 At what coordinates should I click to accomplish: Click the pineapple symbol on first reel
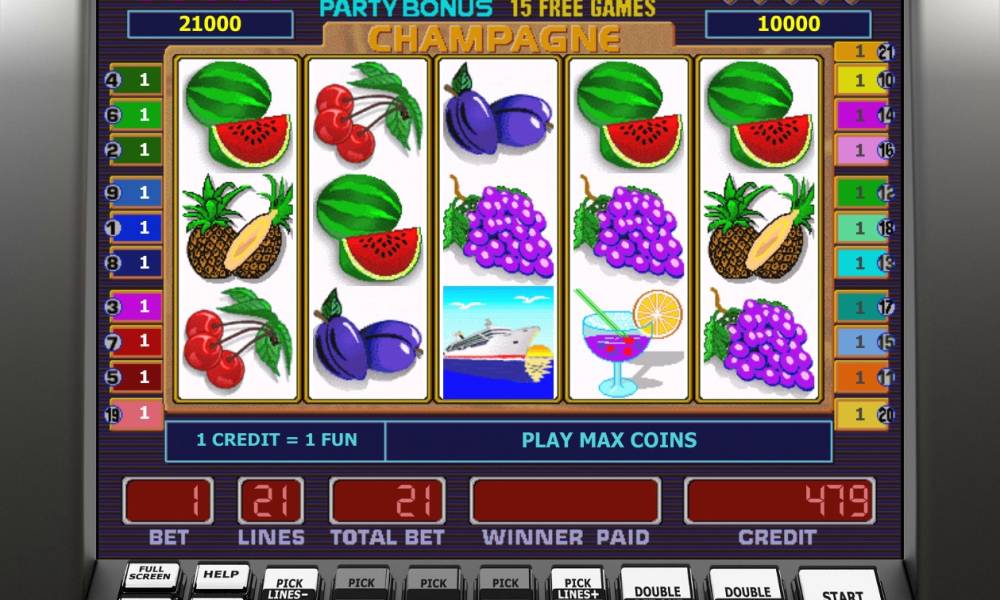238,228
